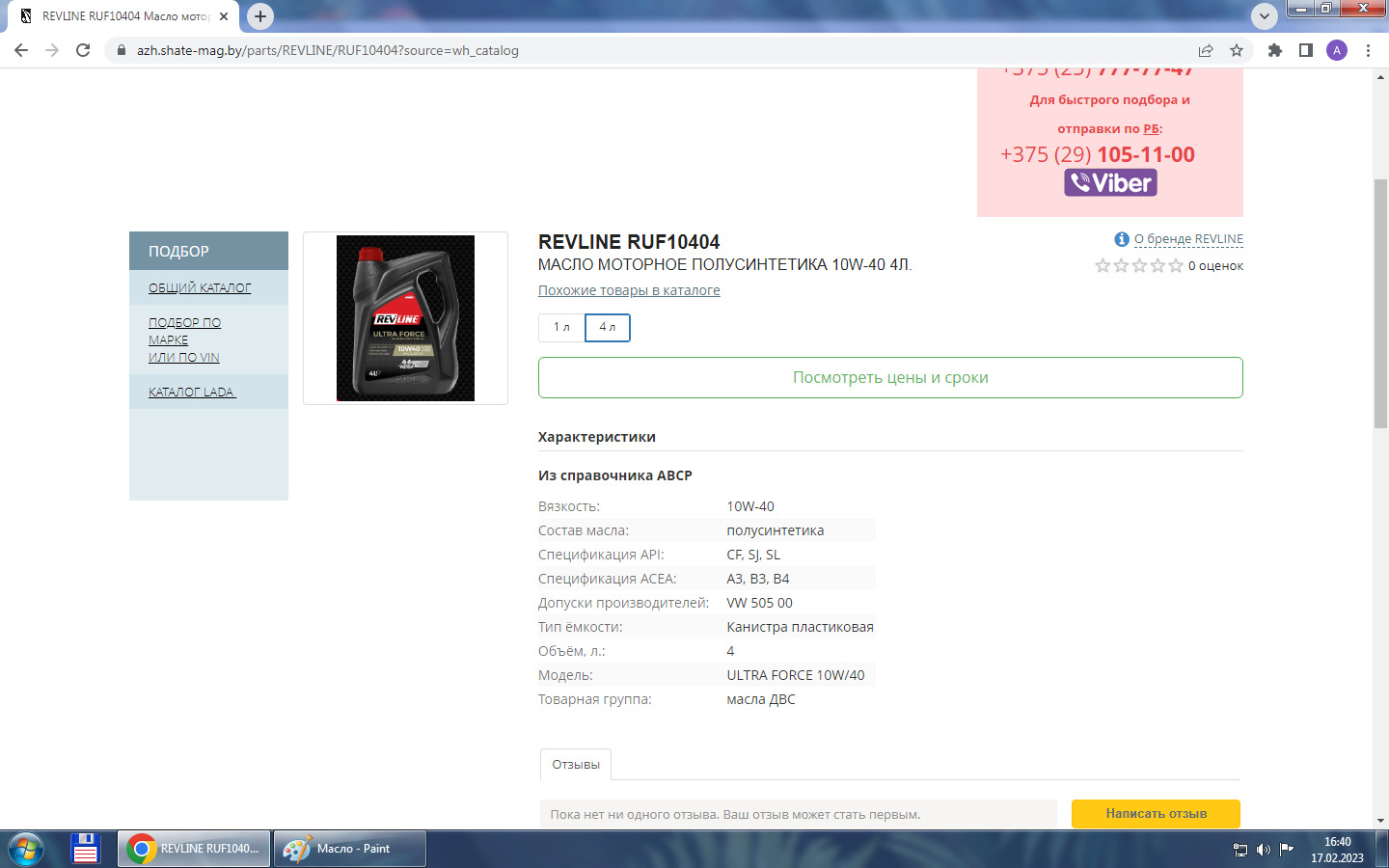The image size is (1389, 868).
Task: Open the REVLINE oil canister product image
Action: [405, 318]
